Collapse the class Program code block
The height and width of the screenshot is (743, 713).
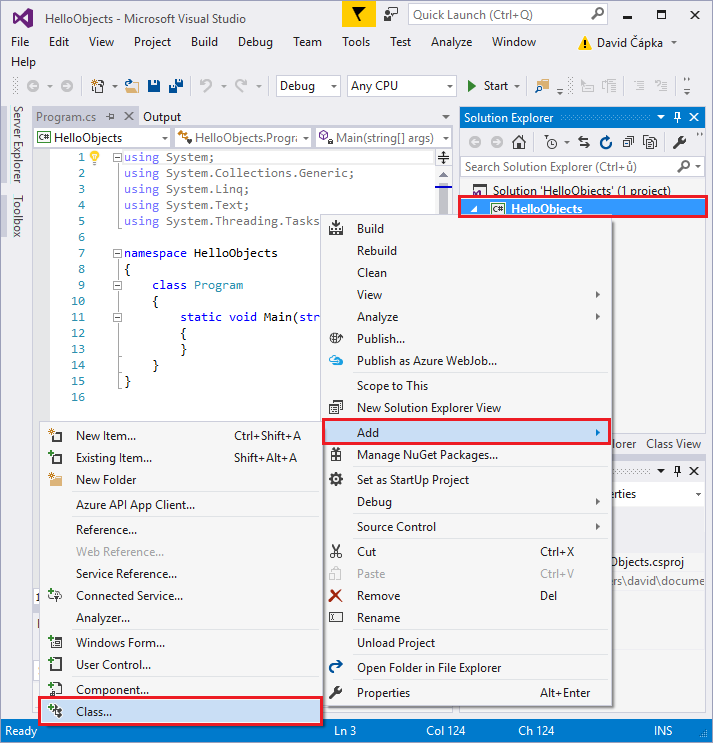click(x=117, y=285)
